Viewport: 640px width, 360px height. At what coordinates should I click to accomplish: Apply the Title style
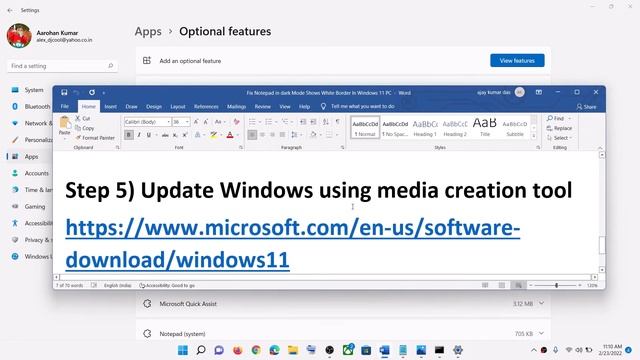click(x=485, y=127)
